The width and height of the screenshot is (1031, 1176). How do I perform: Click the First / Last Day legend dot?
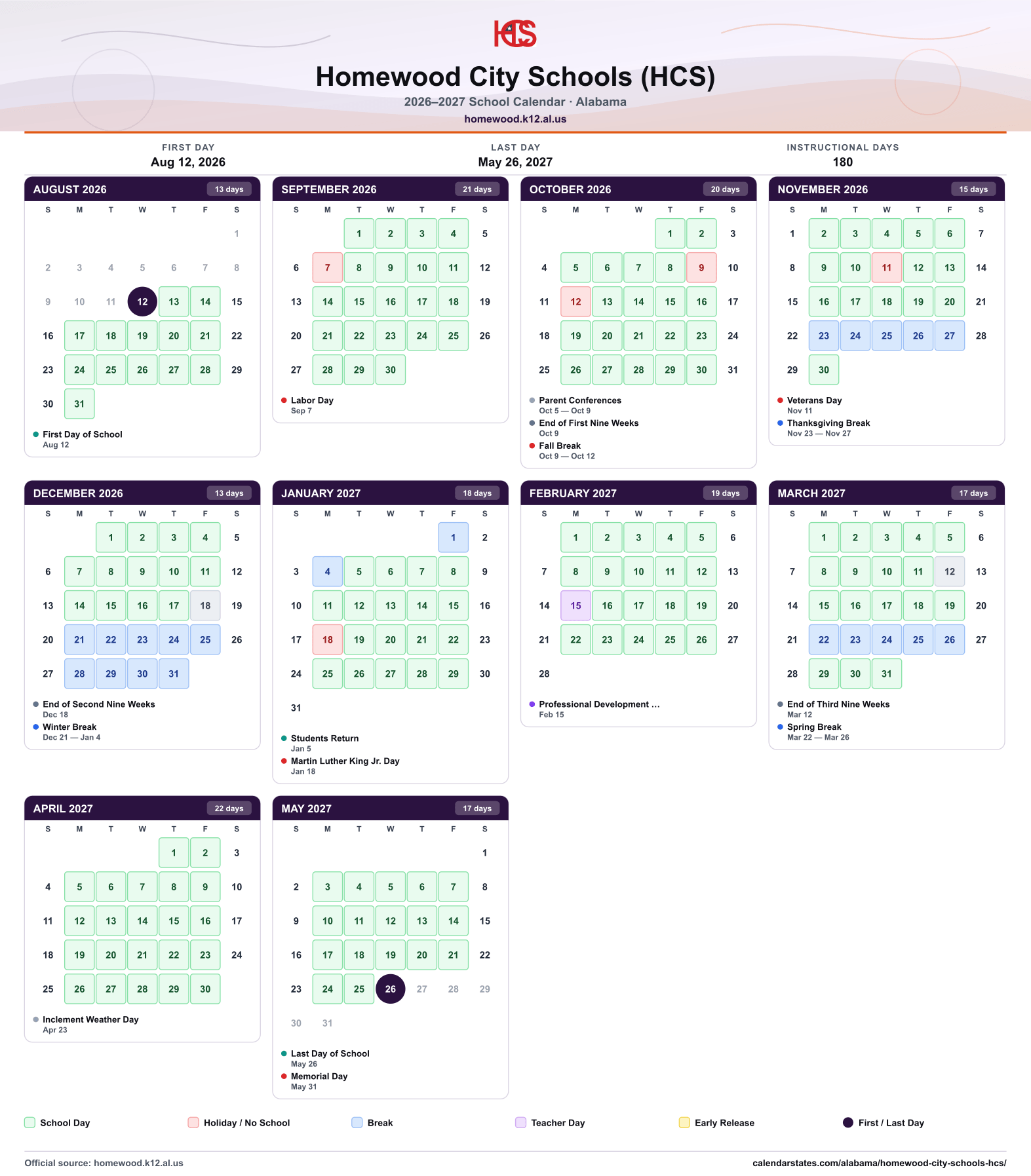coord(848,1123)
